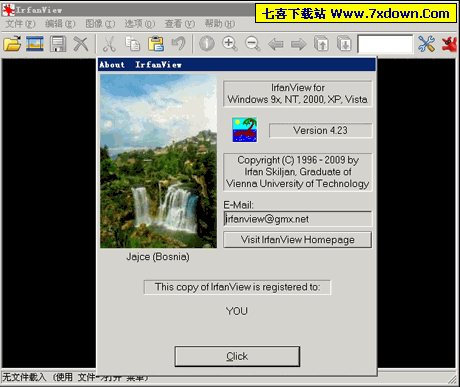This screenshot has width=460, height=387.
Task: Click the 'About IrfanView' dialog title bar
Action: pyautogui.click(x=237, y=64)
